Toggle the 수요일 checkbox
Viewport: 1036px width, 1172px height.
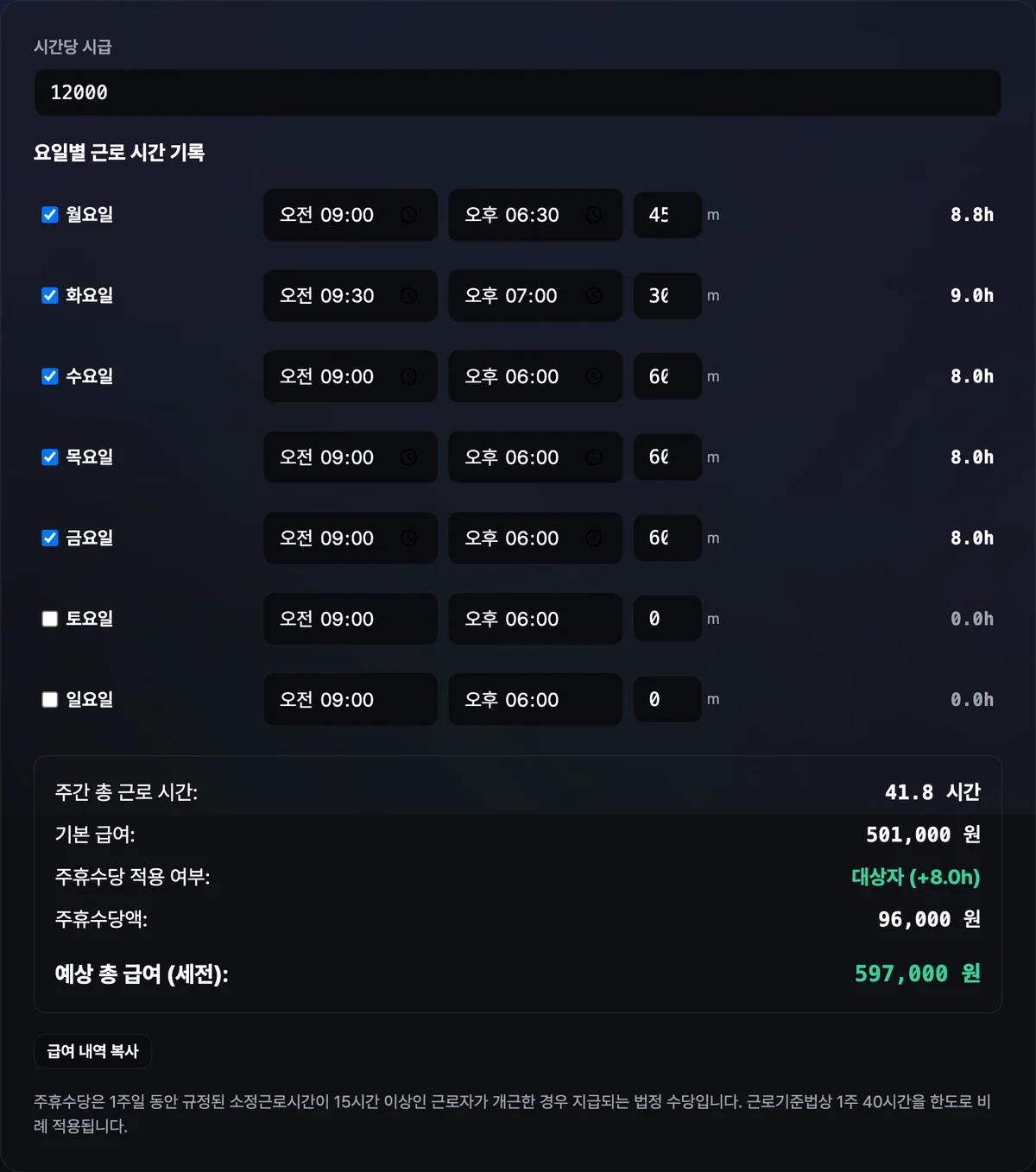(x=50, y=376)
